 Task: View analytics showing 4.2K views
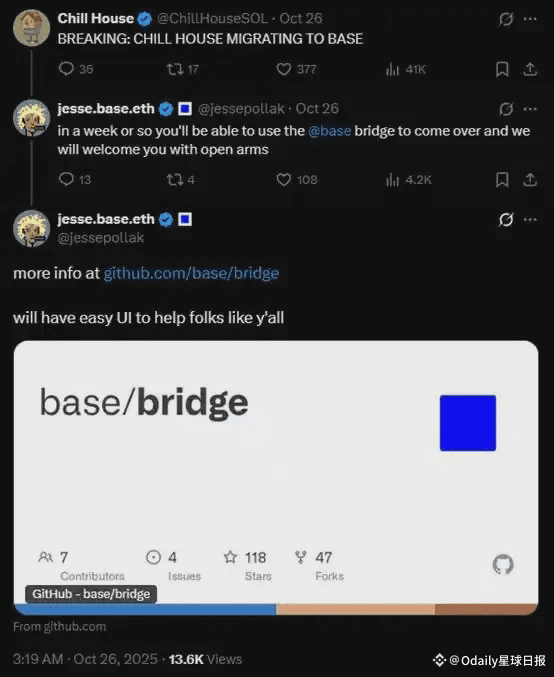click(x=408, y=180)
